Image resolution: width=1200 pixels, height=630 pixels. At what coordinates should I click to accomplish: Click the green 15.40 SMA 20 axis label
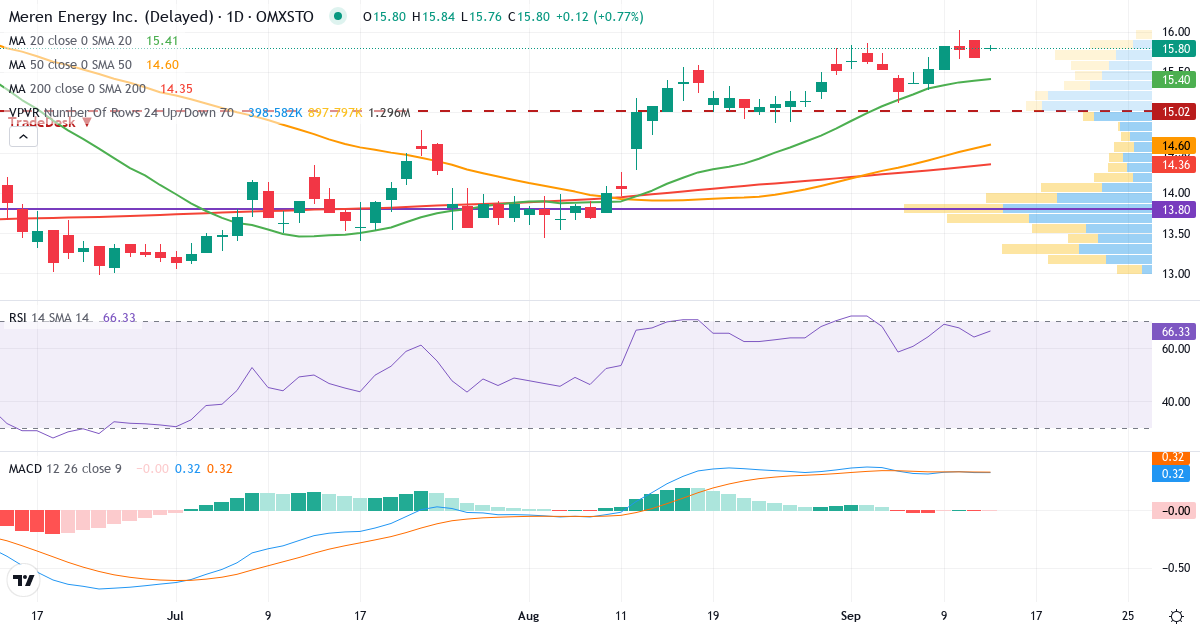click(x=1175, y=79)
